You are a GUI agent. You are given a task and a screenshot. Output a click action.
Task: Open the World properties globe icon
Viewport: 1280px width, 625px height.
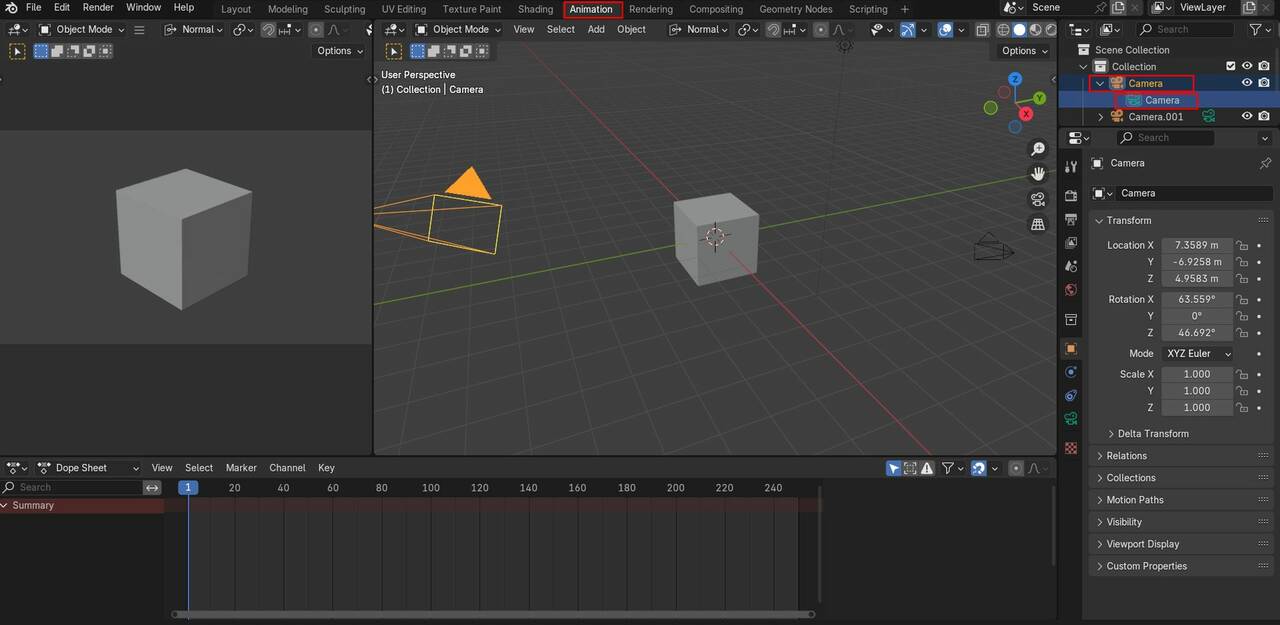(x=1071, y=290)
